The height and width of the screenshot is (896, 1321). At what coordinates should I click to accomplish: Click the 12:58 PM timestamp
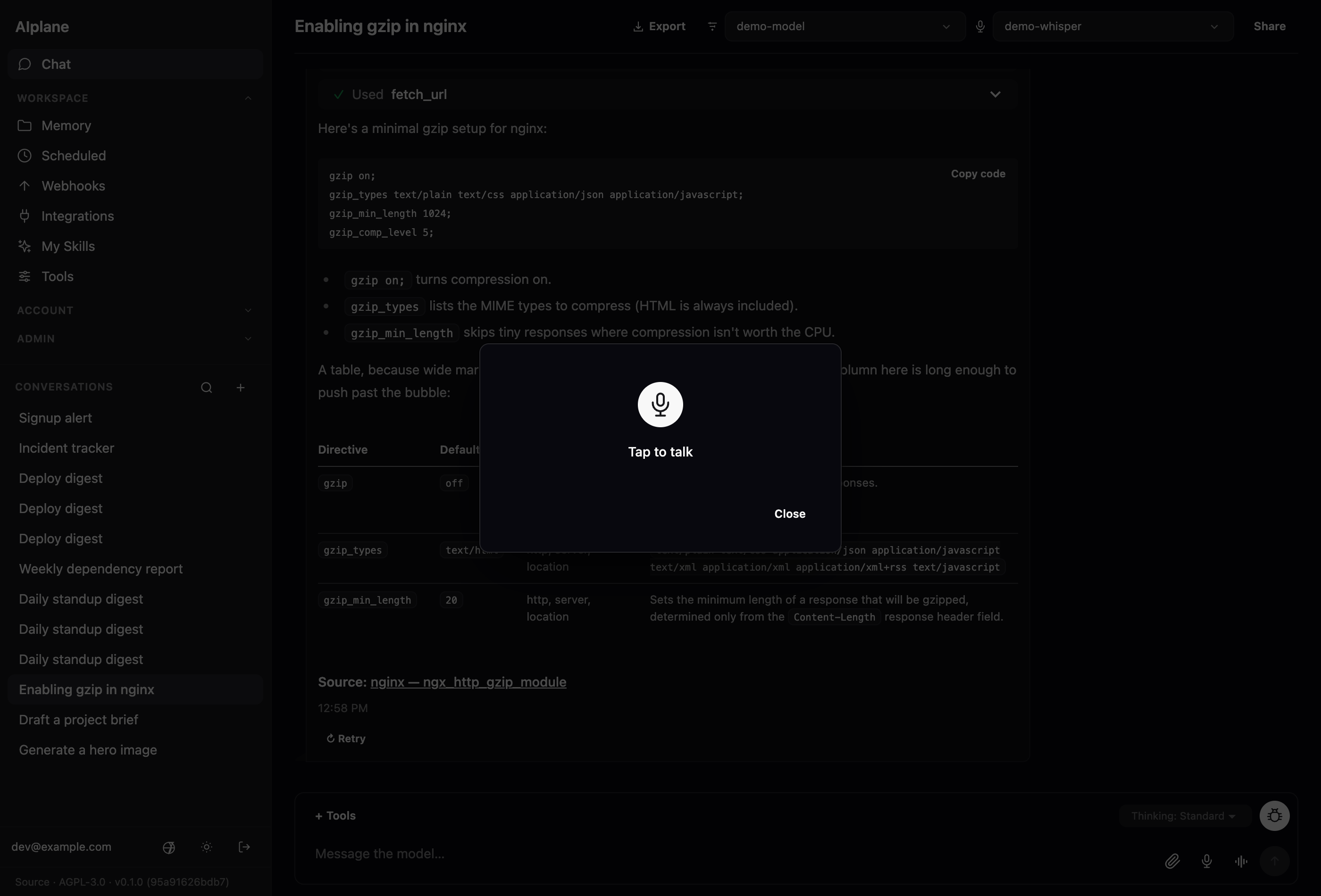coord(343,708)
